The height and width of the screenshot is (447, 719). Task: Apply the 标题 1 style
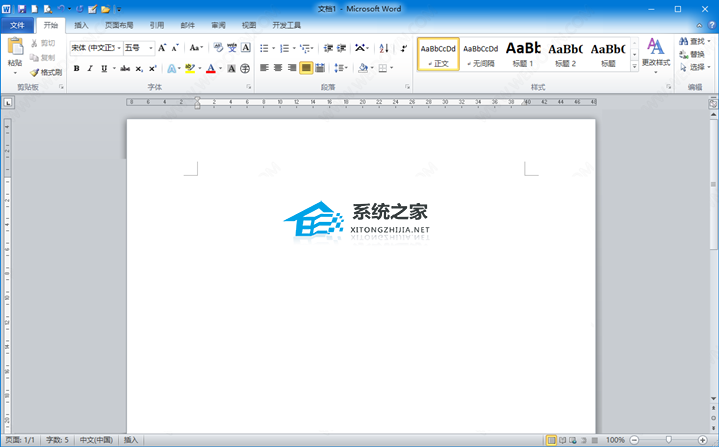523,54
